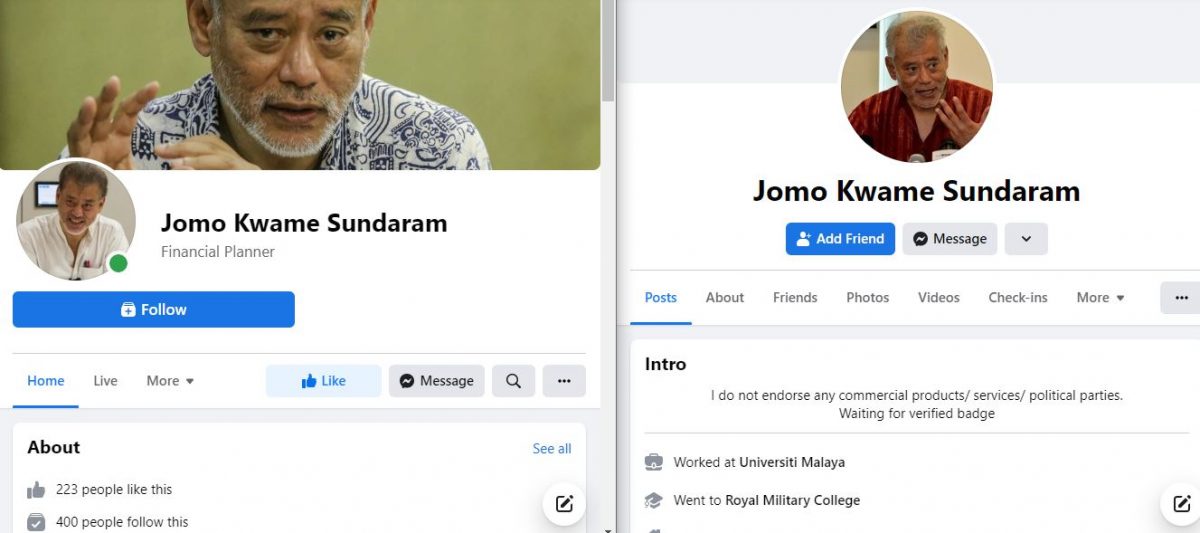This screenshot has width=1200, height=533.
Task: Open the See all link in About
Action: pos(551,449)
